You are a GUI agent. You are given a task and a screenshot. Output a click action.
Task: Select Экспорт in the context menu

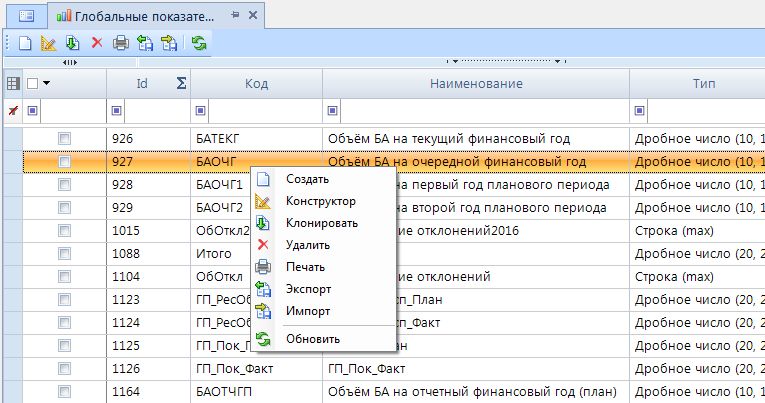308,289
